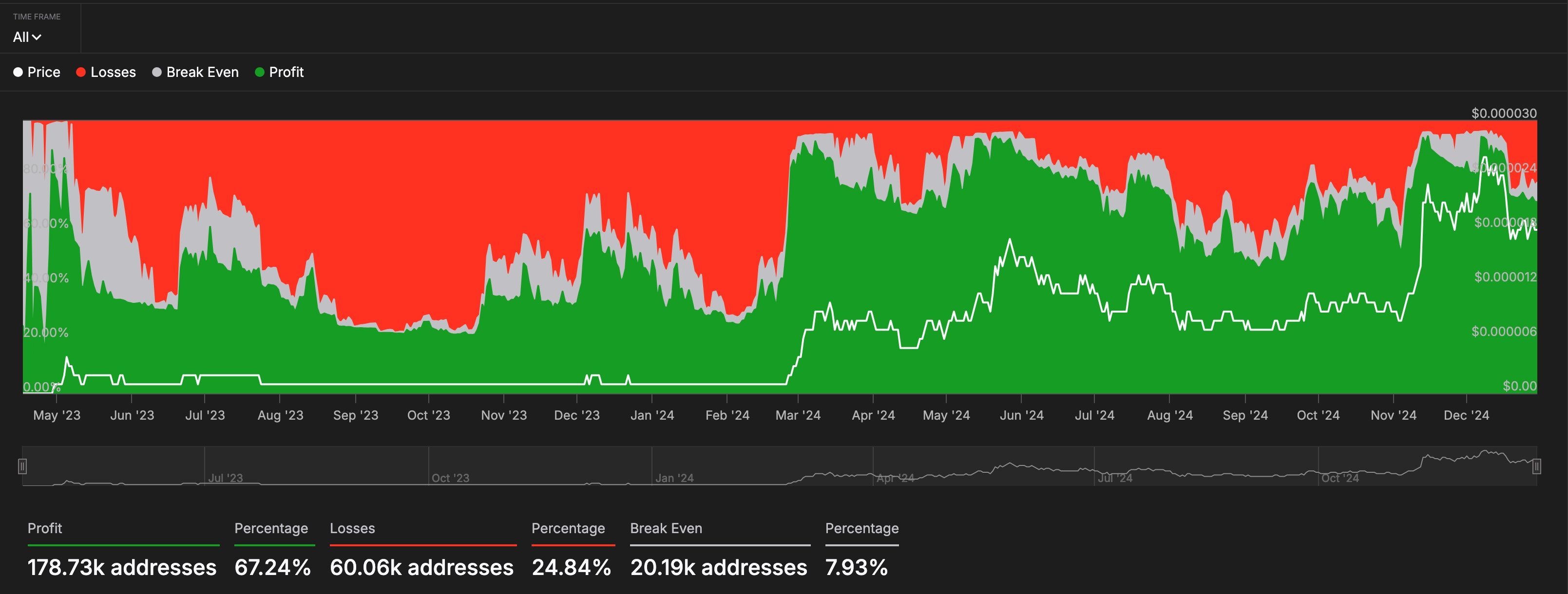Click the Break Even summary heading

click(667, 528)
